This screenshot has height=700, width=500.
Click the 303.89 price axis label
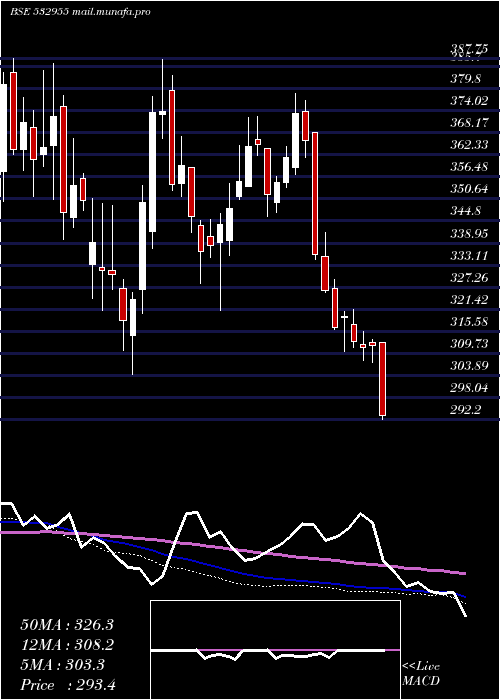click(469, 366)
